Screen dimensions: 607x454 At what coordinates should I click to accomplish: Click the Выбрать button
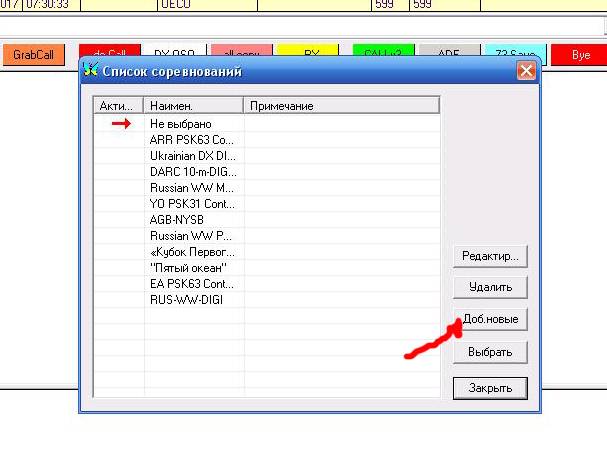click(x=490, y=352)
